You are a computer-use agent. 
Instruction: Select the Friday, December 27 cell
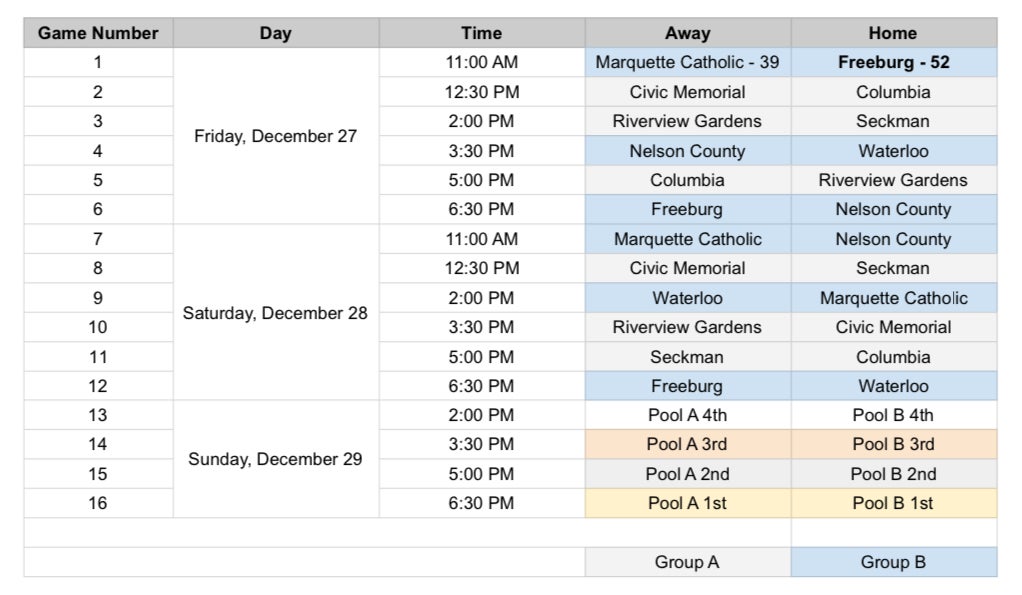tap(276, 136)
